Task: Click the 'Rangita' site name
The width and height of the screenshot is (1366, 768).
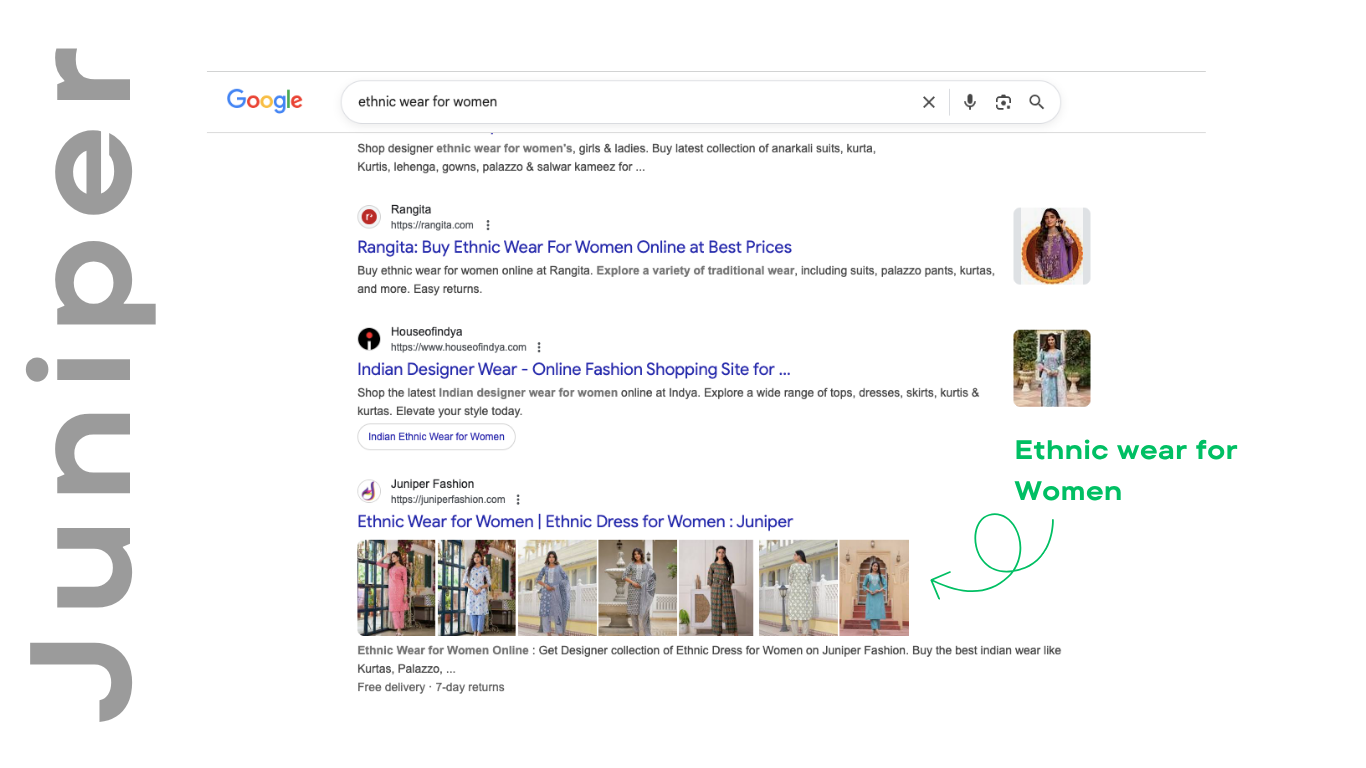Action: pyautogui.click(x=411, y=209)
